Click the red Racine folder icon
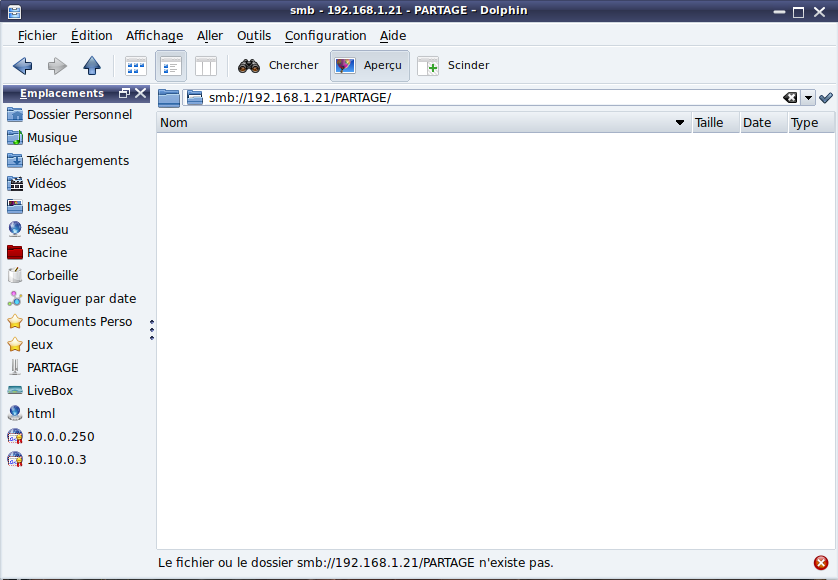The height and width of the screenshot is (580, 838). [x=15, y=252]
